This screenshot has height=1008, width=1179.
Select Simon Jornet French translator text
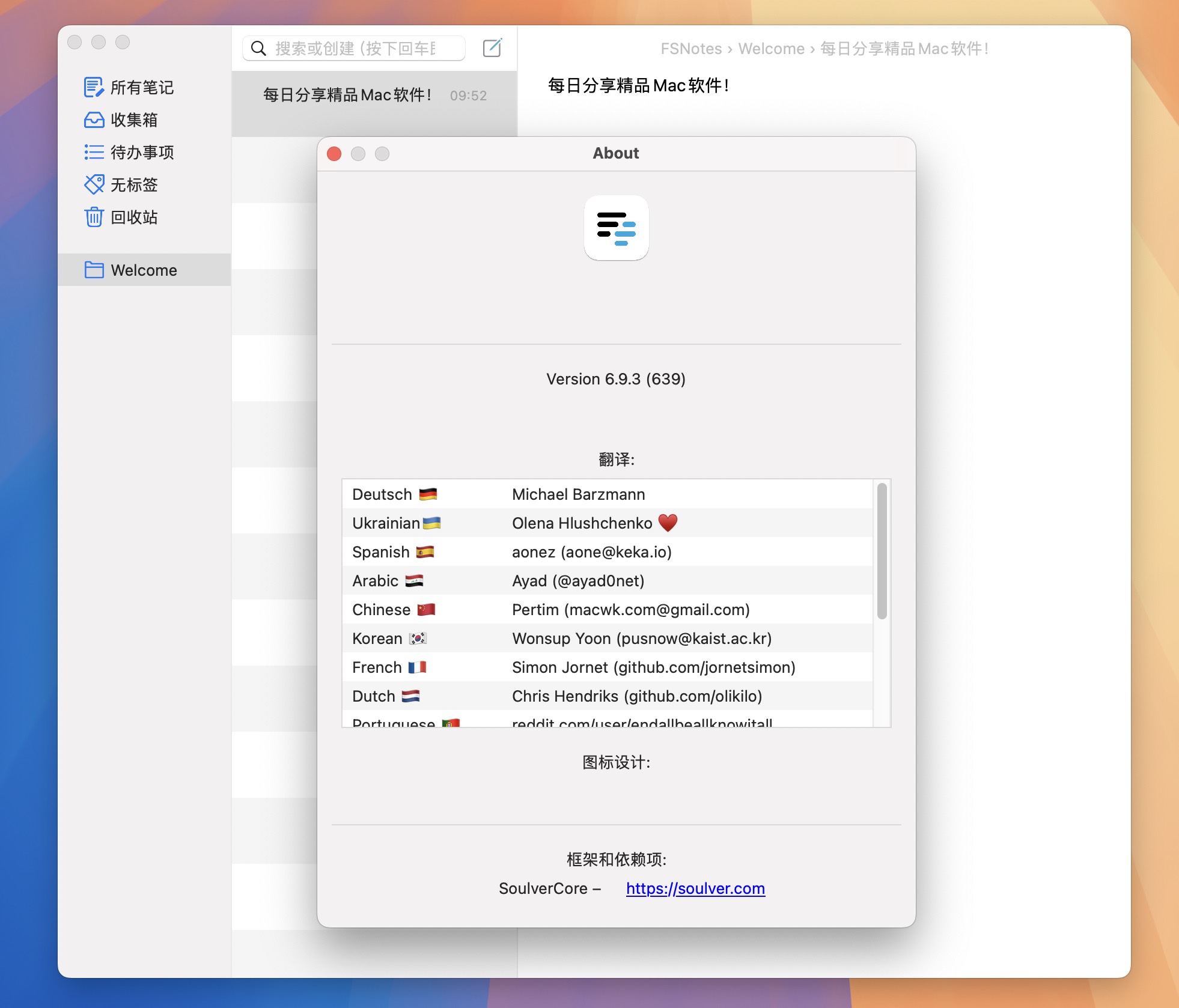654,667
